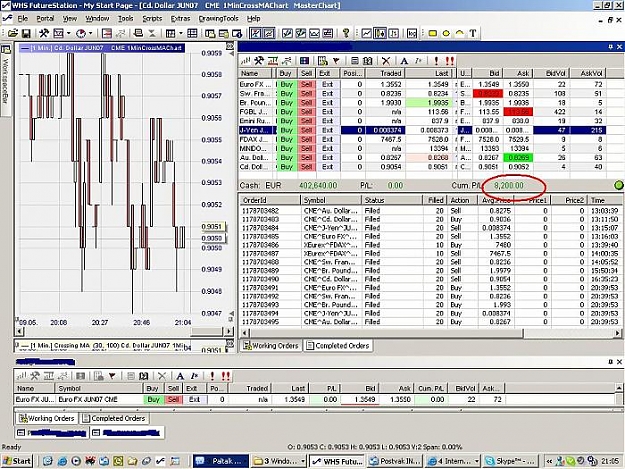Screen dimensions: 625x469
Task: Click Sell in the lower Euro FX JUN07 row
Action: (174, 399)
